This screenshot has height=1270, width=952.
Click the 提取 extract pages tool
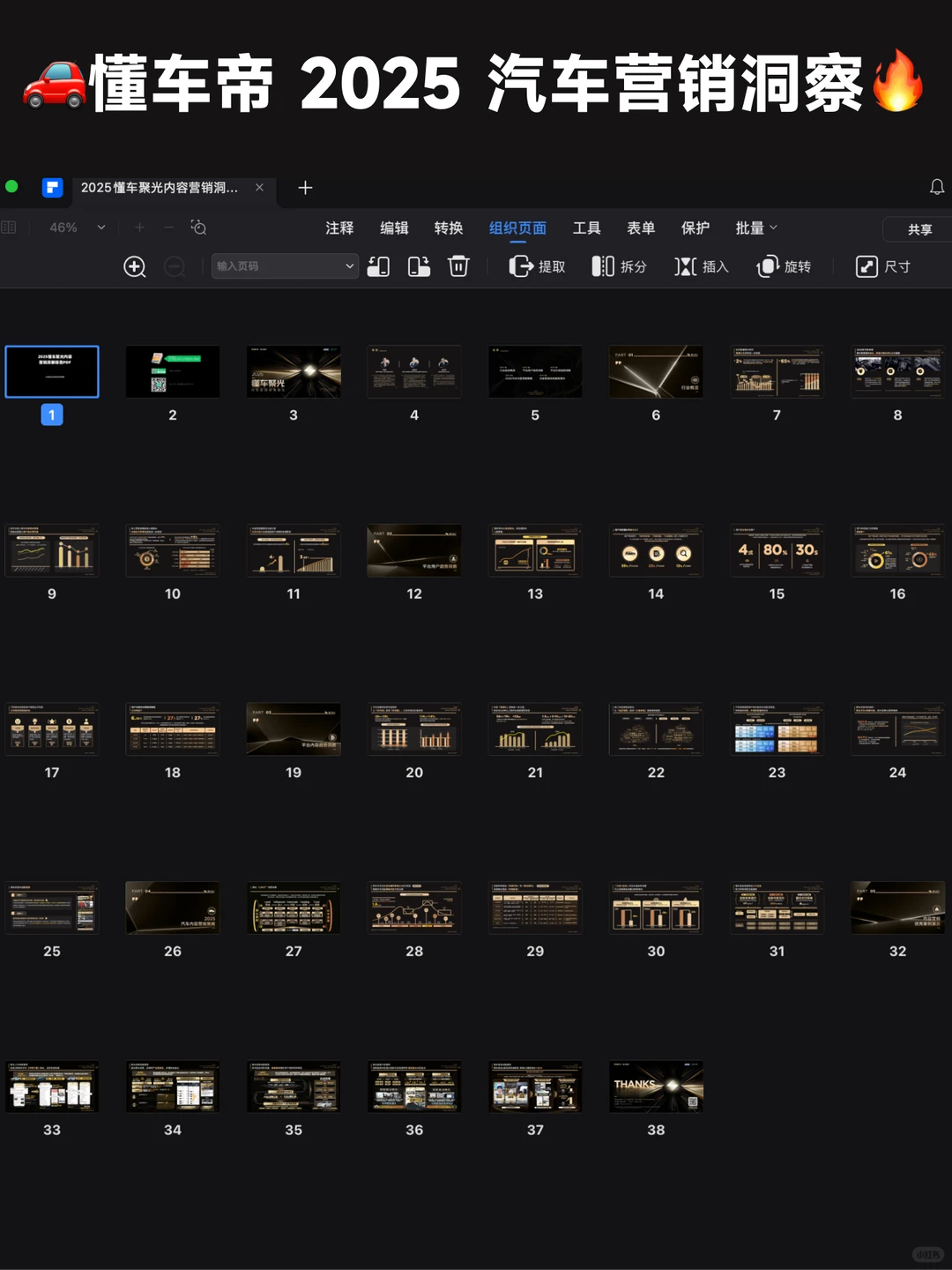click(538, 266)
